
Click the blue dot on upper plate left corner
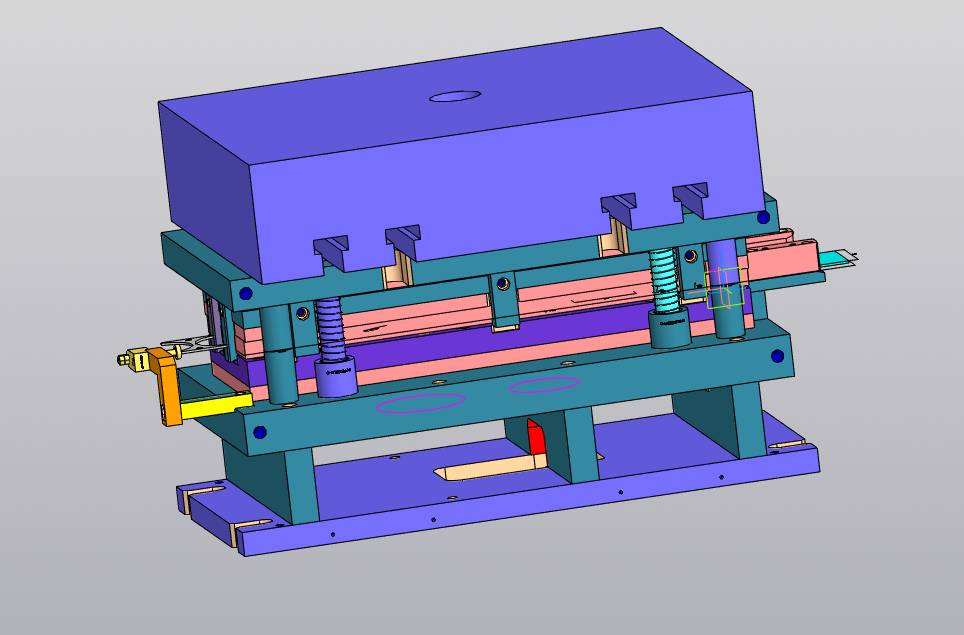point(245,294)
